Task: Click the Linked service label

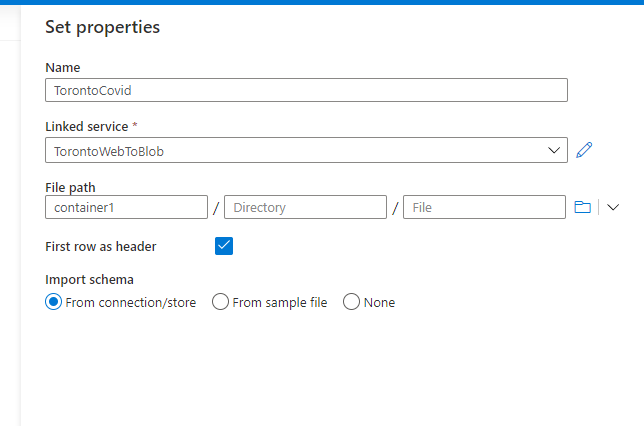Action: pos(86,127)
